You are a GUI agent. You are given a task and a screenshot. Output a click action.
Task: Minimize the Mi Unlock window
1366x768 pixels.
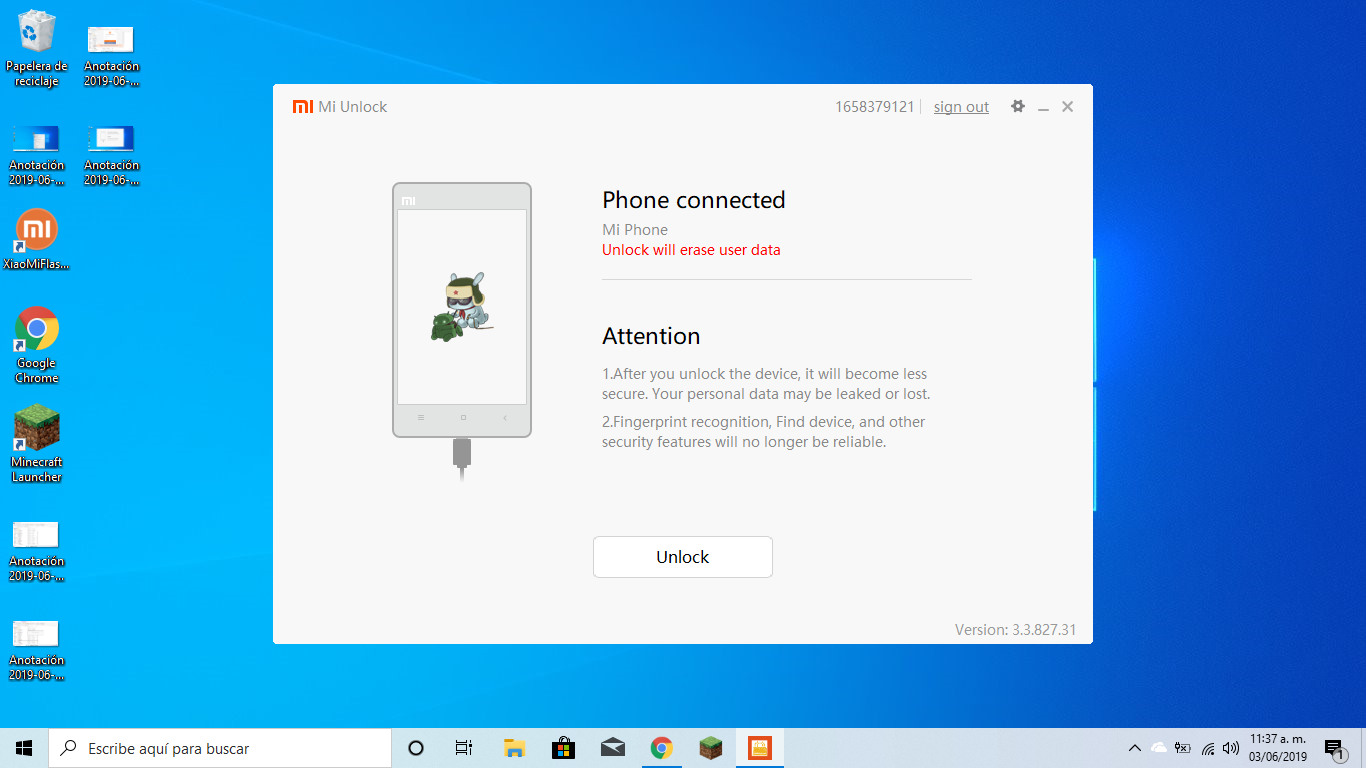(1043, 107)
